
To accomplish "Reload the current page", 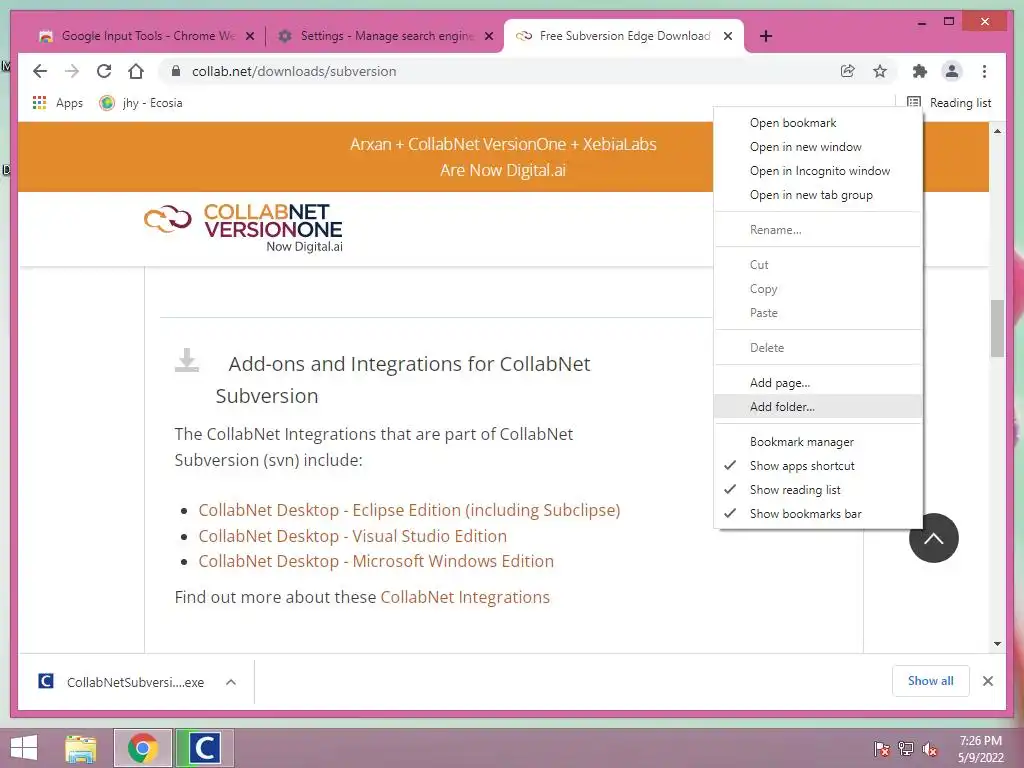I will tap(104, 71).
